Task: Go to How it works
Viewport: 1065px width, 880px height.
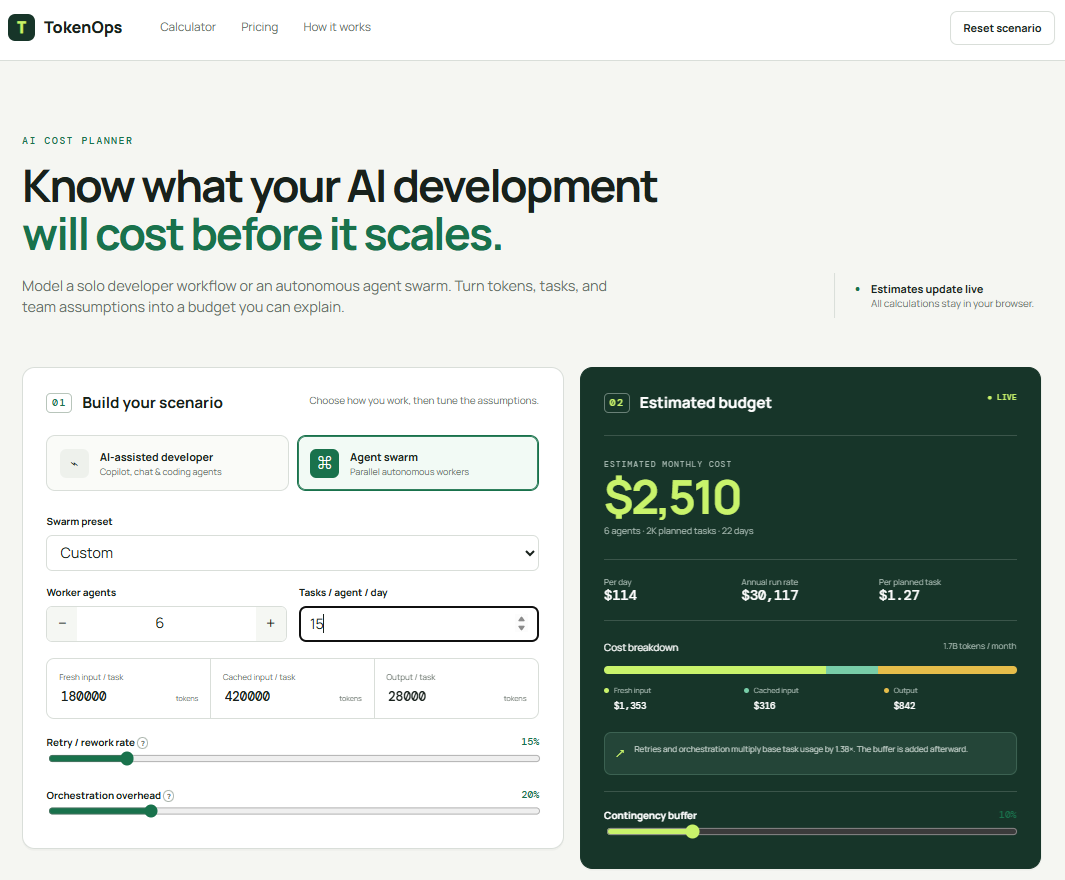Action: (x=337, y=27)
